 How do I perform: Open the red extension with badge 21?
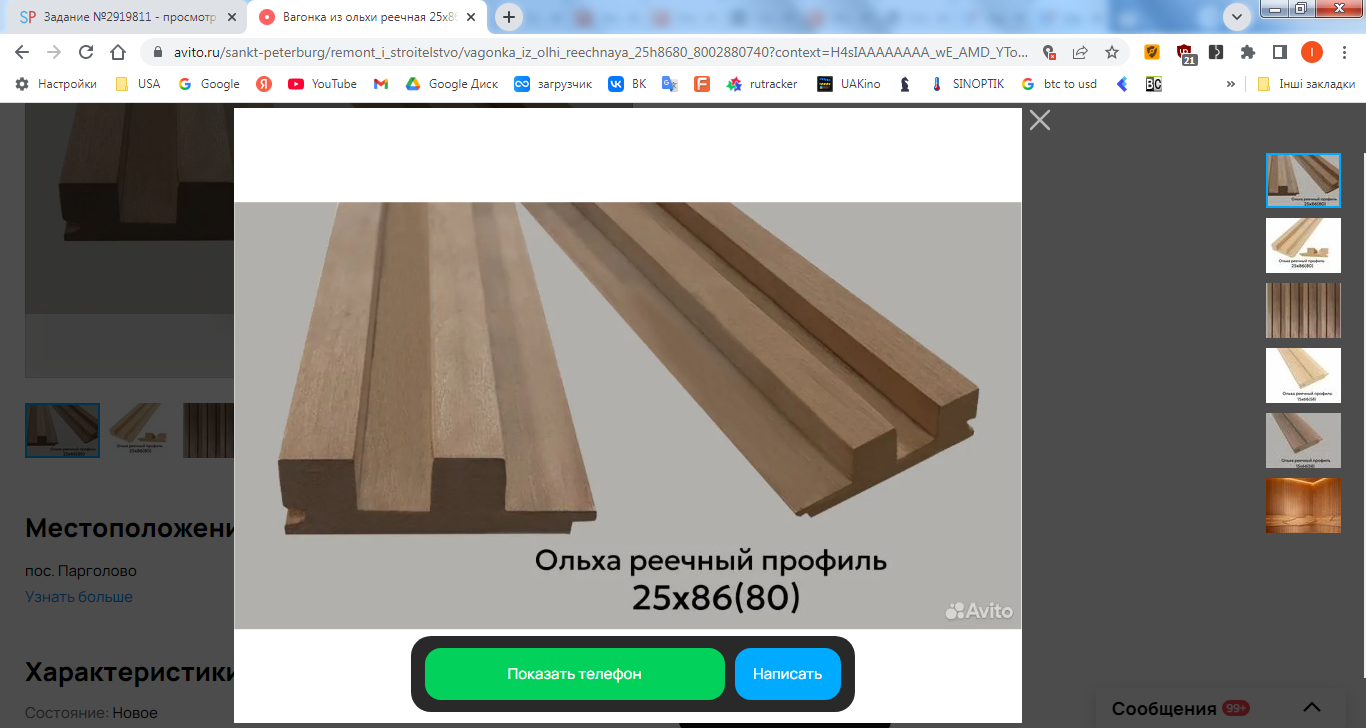pyautogui.click(x=1185, y=53)
